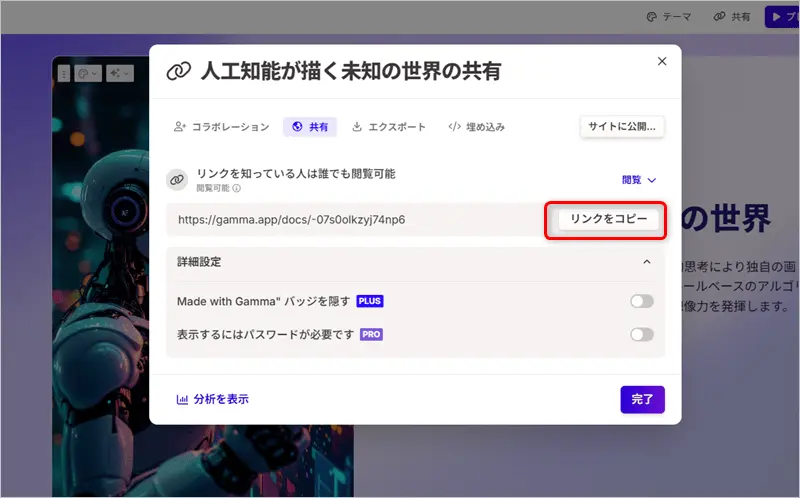Collapse the 詳細設定 section
Image resolution: width=800 pixels, height=498 pixels.
pos(646,262)
